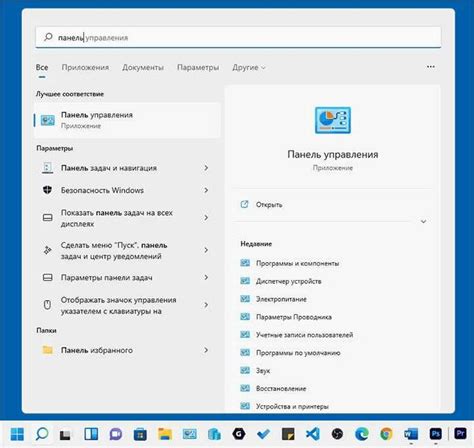Expand arrow for Параметры панели задач

click(206, 277)
